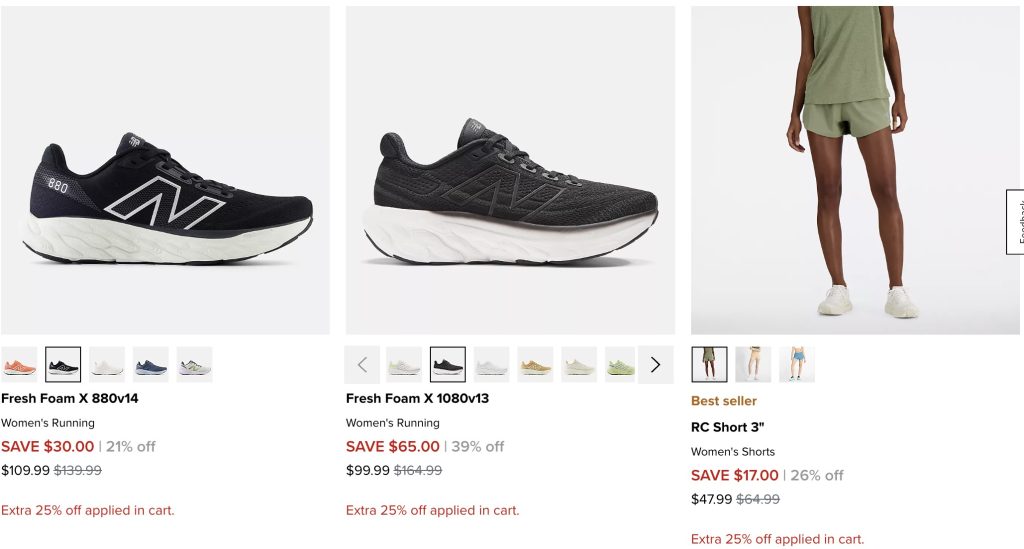
Task: Pick the white 880v14 color swatch
Action: (107, 365)
